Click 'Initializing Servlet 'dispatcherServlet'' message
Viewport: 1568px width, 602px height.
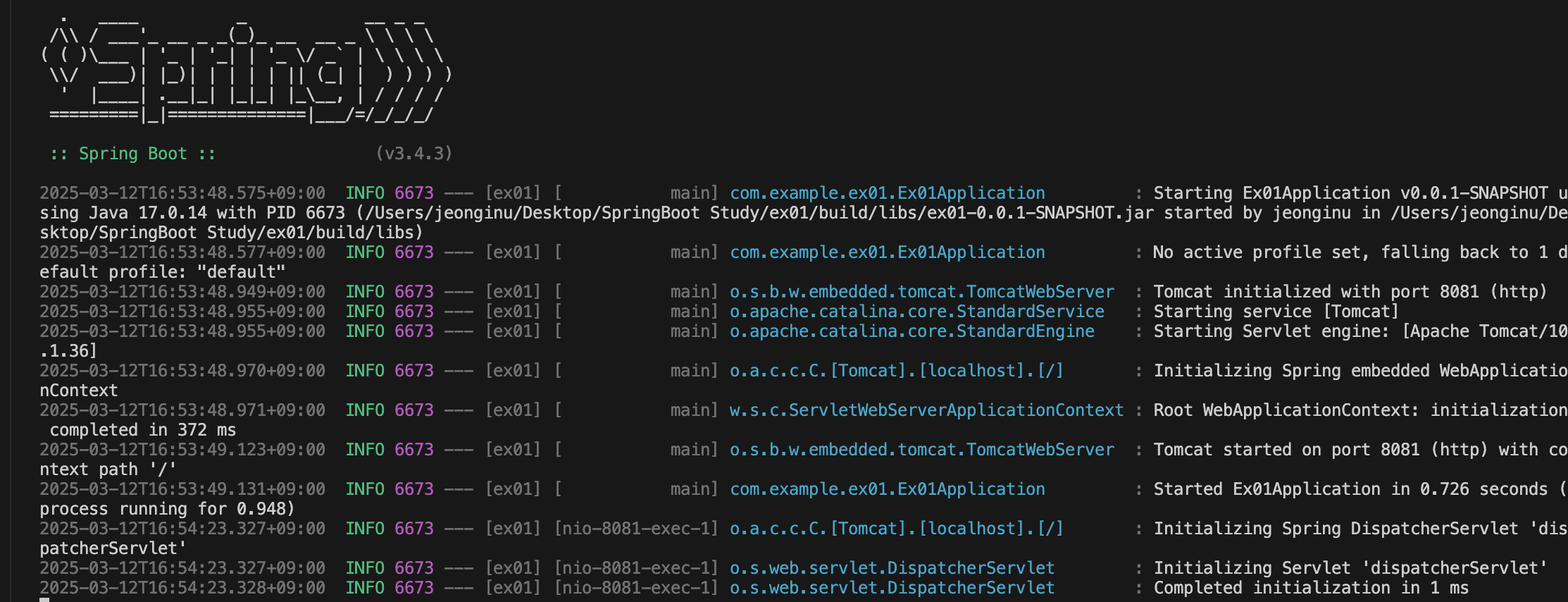1350,568
